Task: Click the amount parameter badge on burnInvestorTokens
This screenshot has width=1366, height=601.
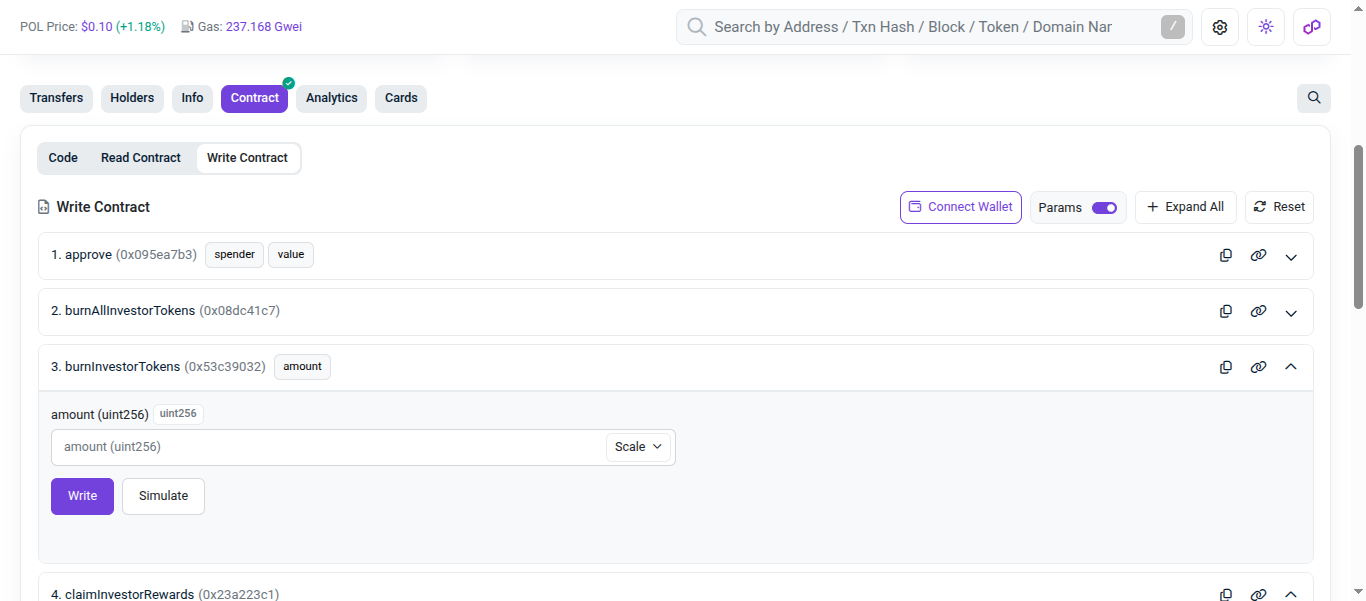Action: coord(302,367)
